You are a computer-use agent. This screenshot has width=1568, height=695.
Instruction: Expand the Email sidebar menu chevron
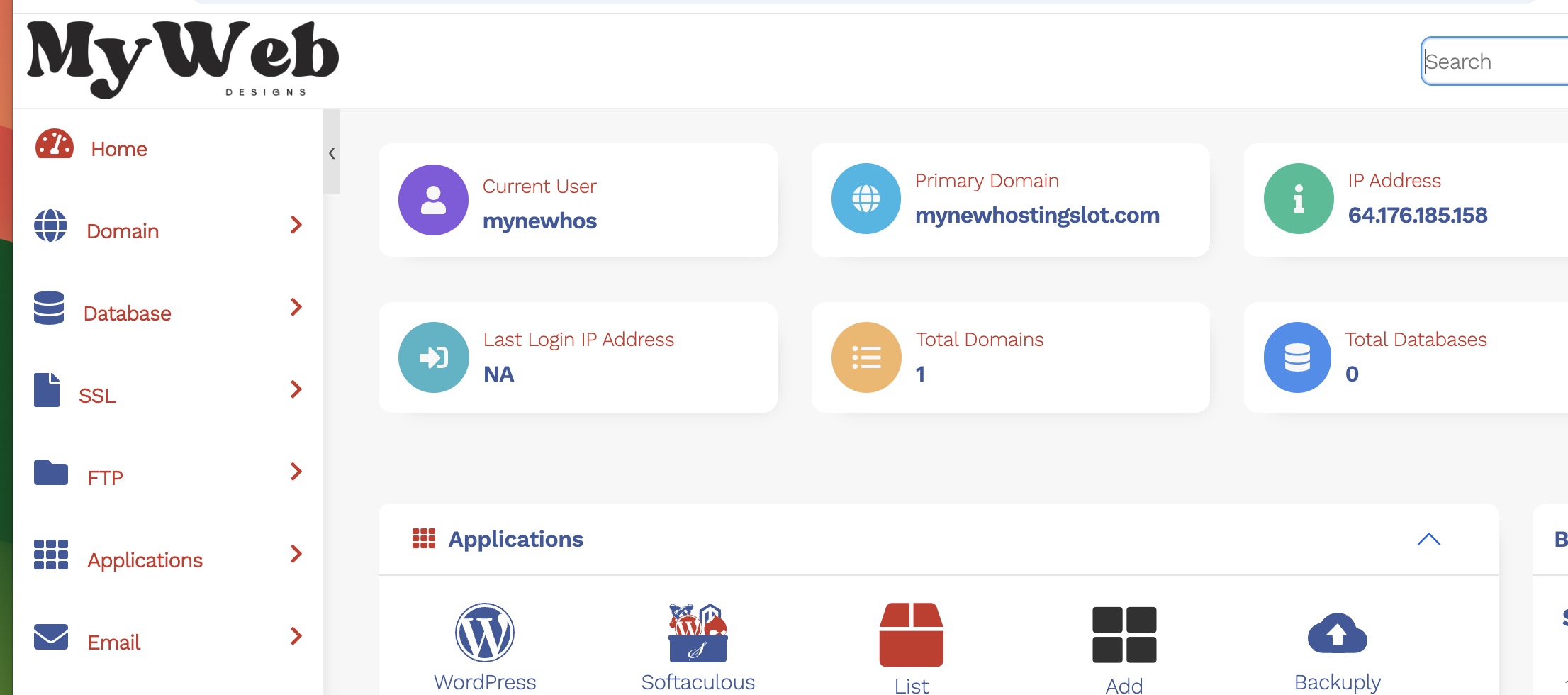tap(296, 637)
